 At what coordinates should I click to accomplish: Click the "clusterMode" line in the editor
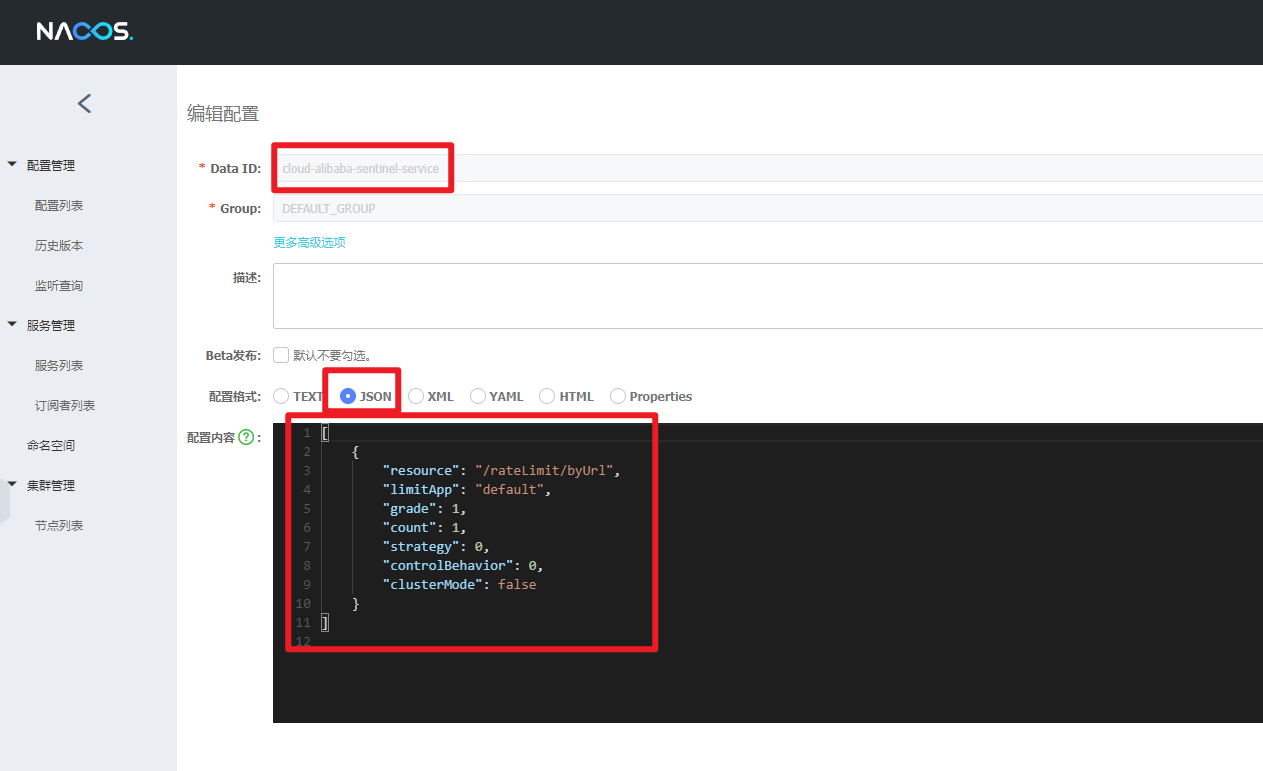point(460,584)
